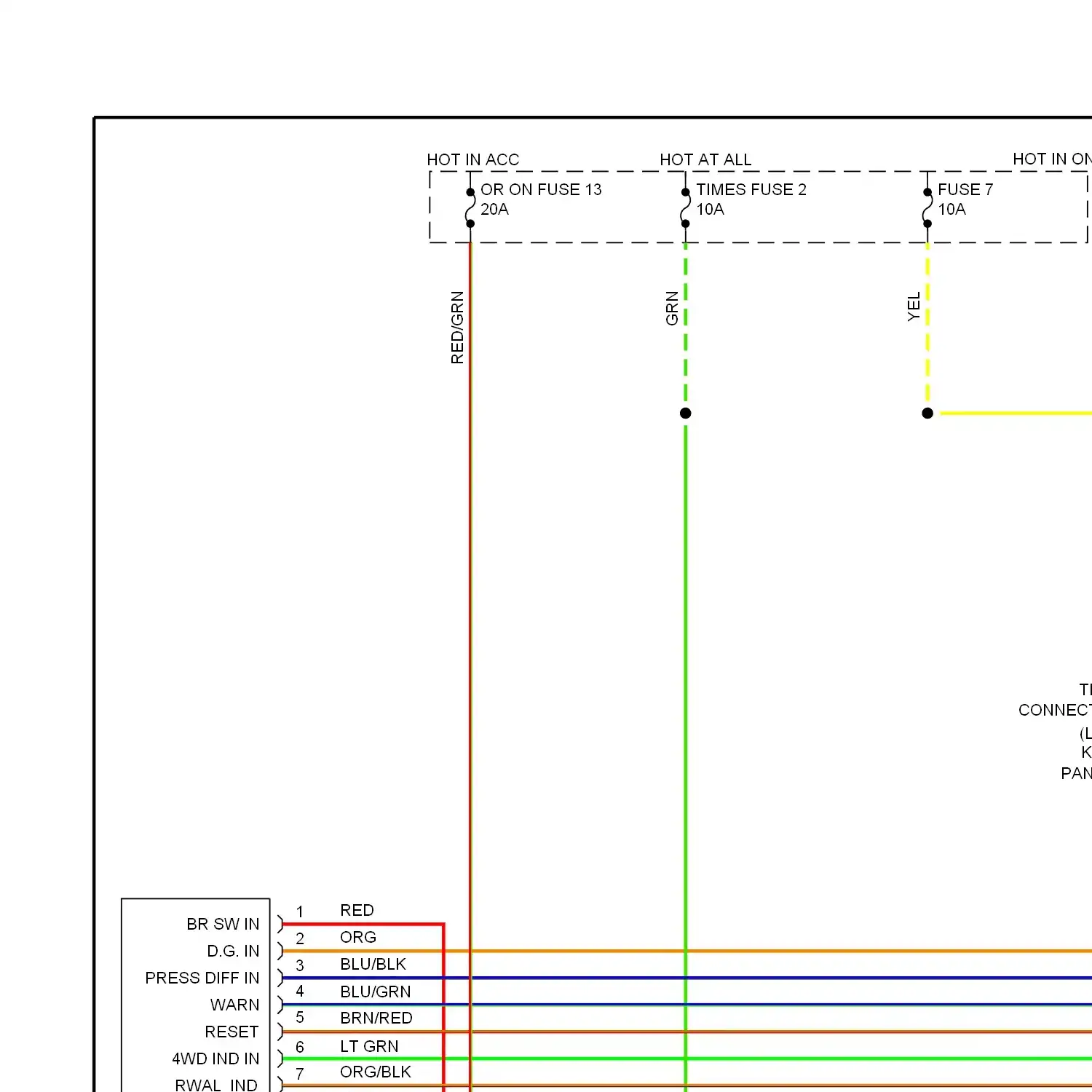The width and height of the screenshot is (1092, 1092).
Task: Click the 'LT GRN' wire color label
Action: (x=369, y=1046)
